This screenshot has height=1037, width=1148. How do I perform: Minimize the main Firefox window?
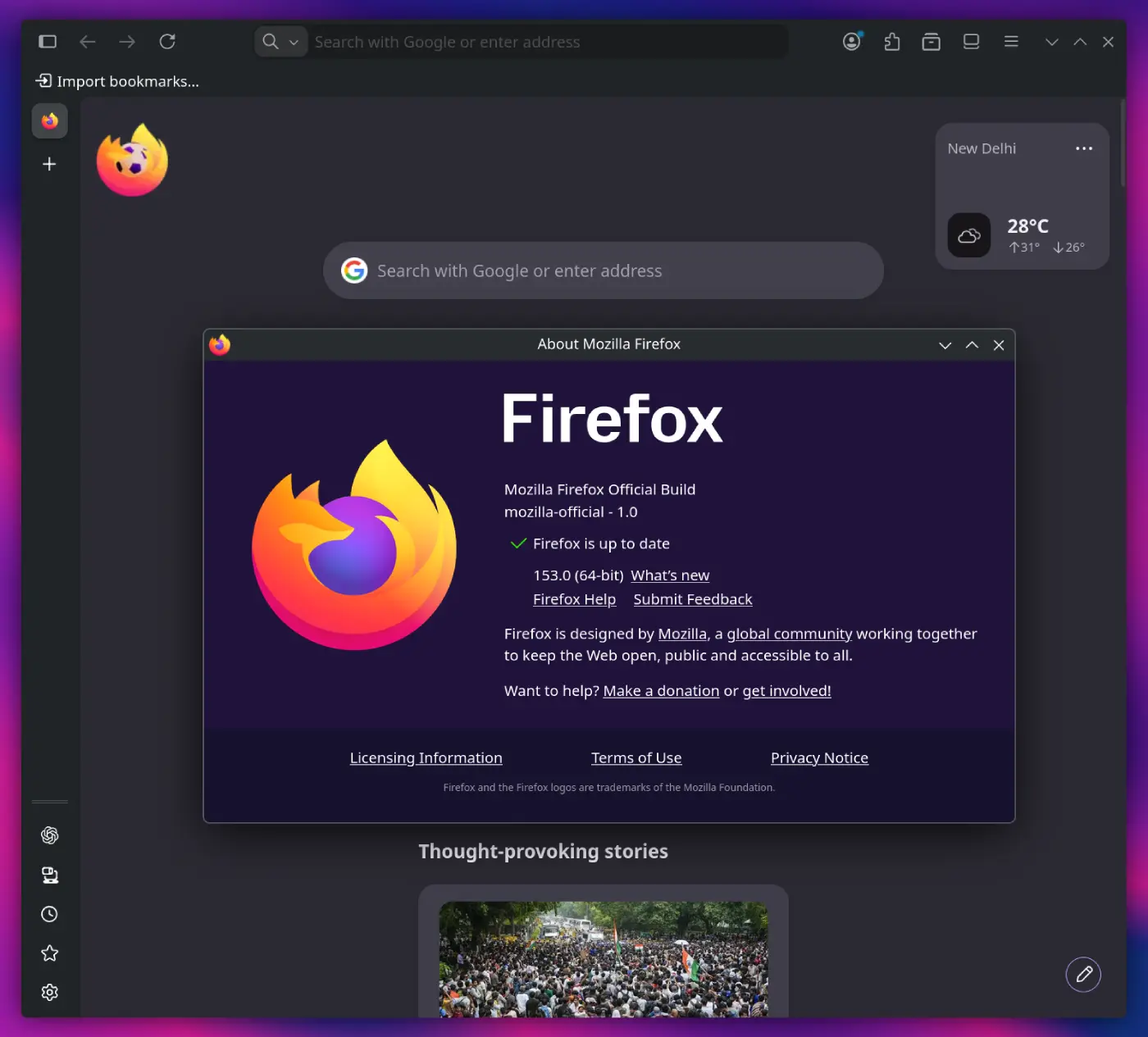[x=1052, y=42]
